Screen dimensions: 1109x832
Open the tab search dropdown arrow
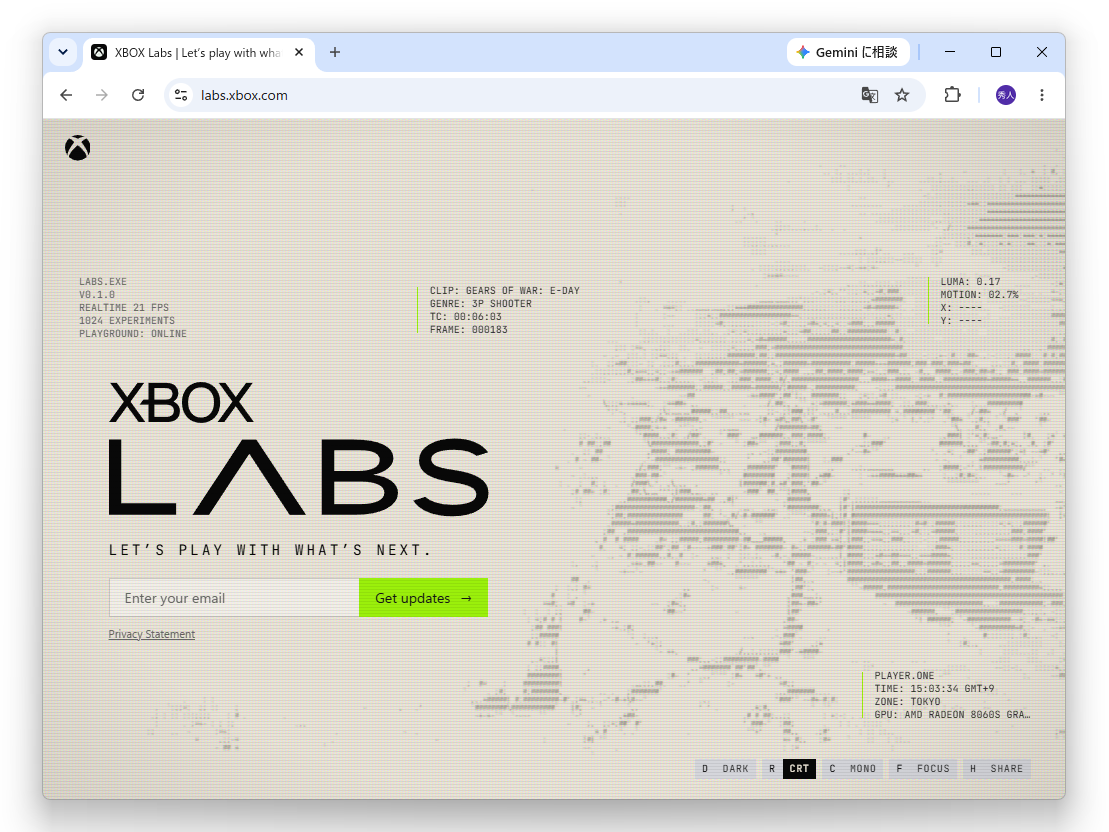(x=63, y=52)
